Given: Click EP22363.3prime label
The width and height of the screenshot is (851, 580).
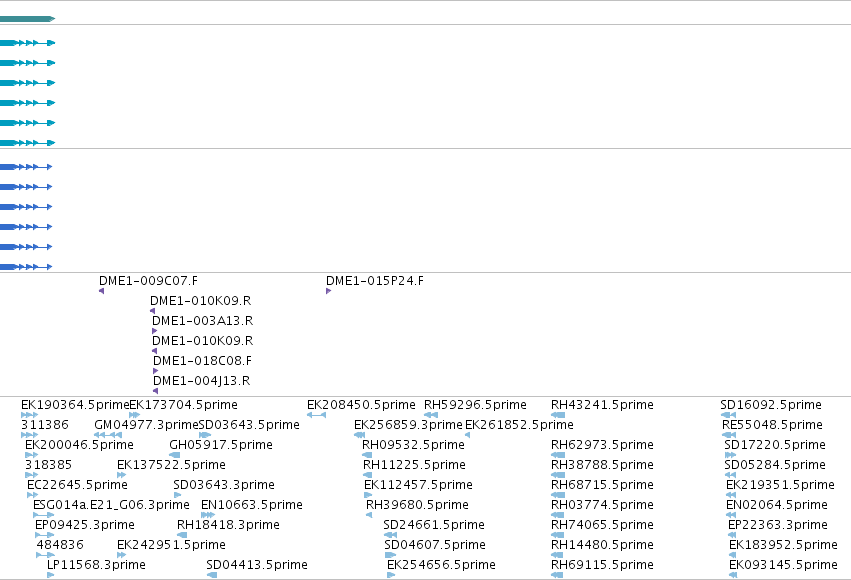Looking at the screenshot, I should pos(778,525).
